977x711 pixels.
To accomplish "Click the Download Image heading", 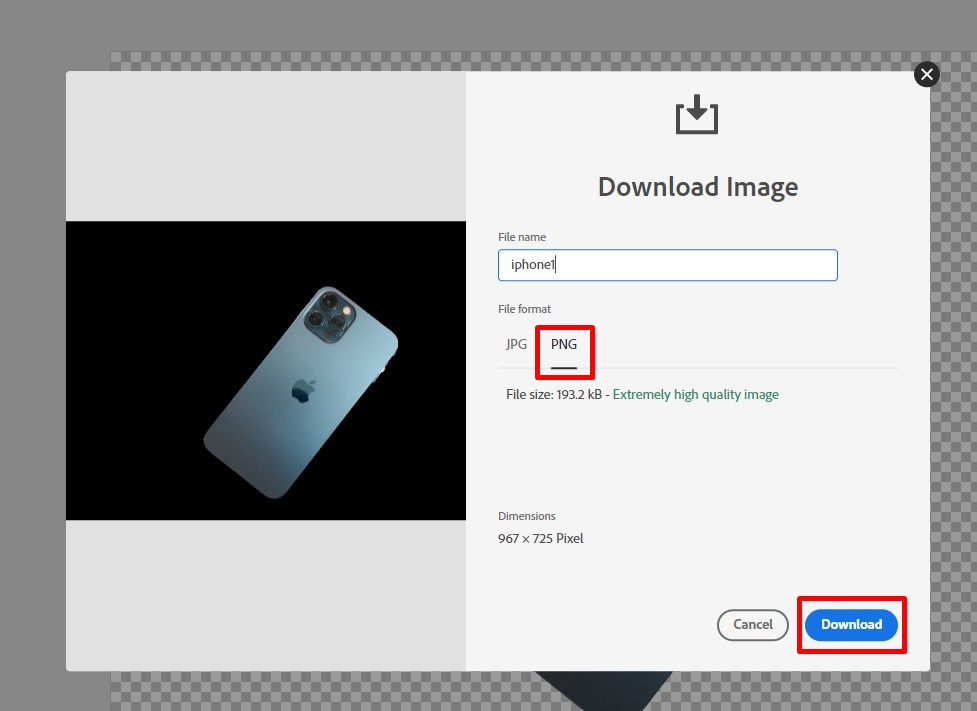I will click(x=698, y=187).
